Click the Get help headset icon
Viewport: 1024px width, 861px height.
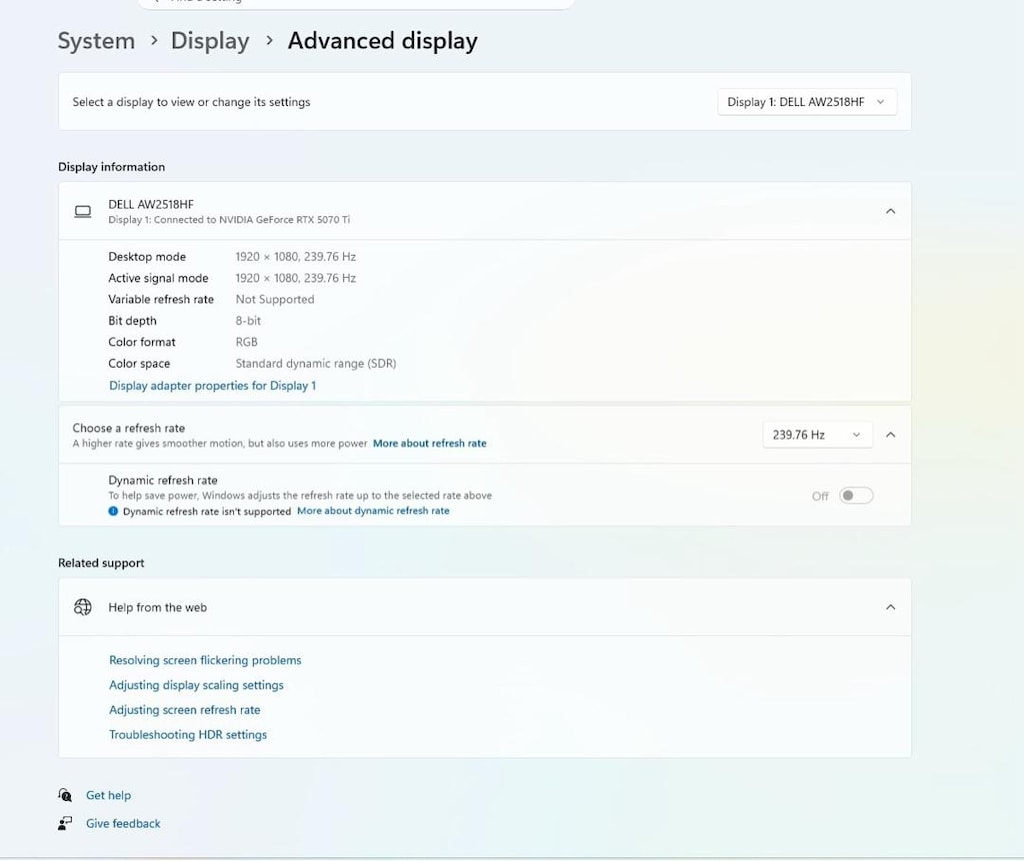pyautogui.click(x=65, y=795)
